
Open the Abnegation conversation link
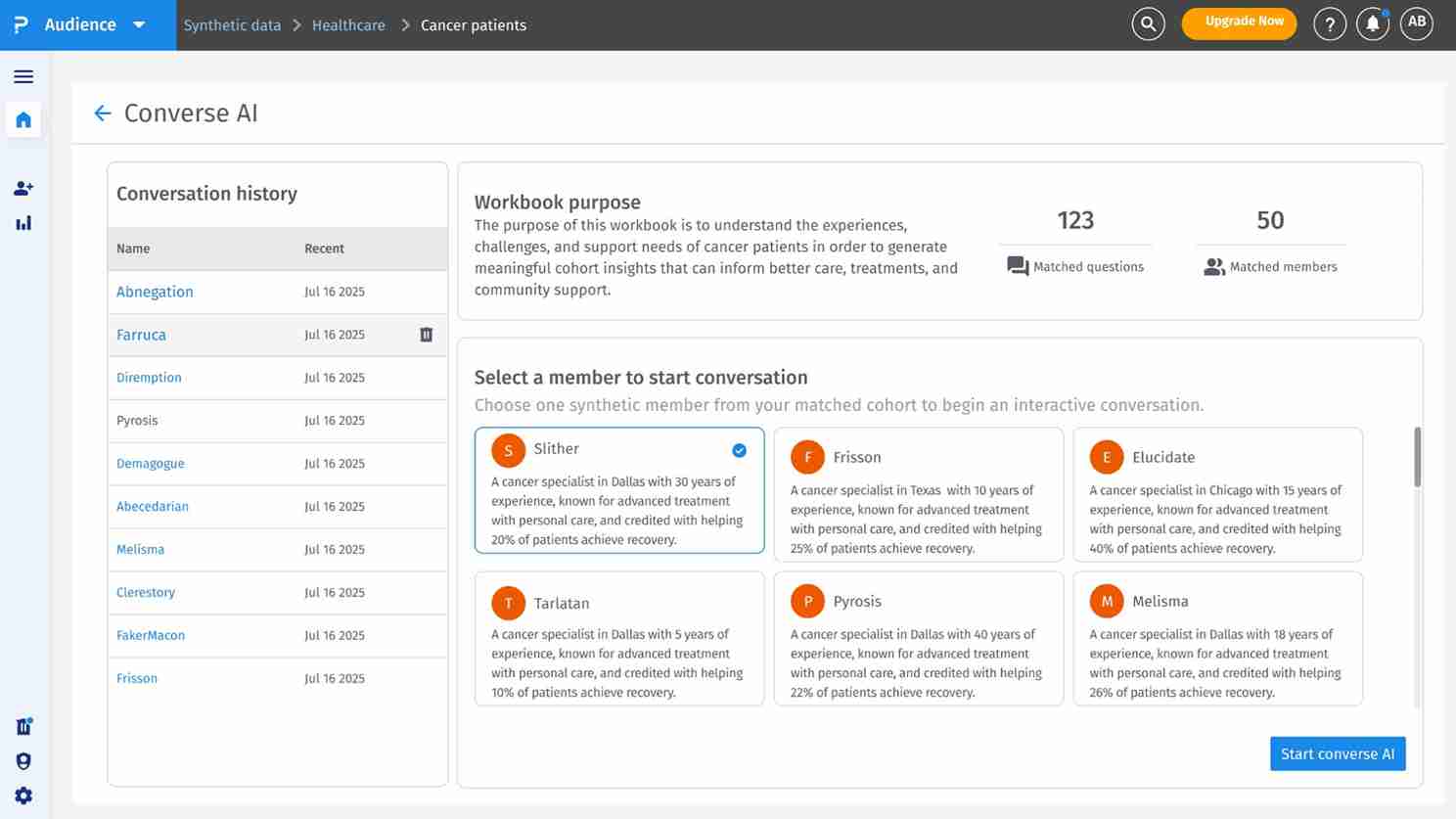click(155, 292)
